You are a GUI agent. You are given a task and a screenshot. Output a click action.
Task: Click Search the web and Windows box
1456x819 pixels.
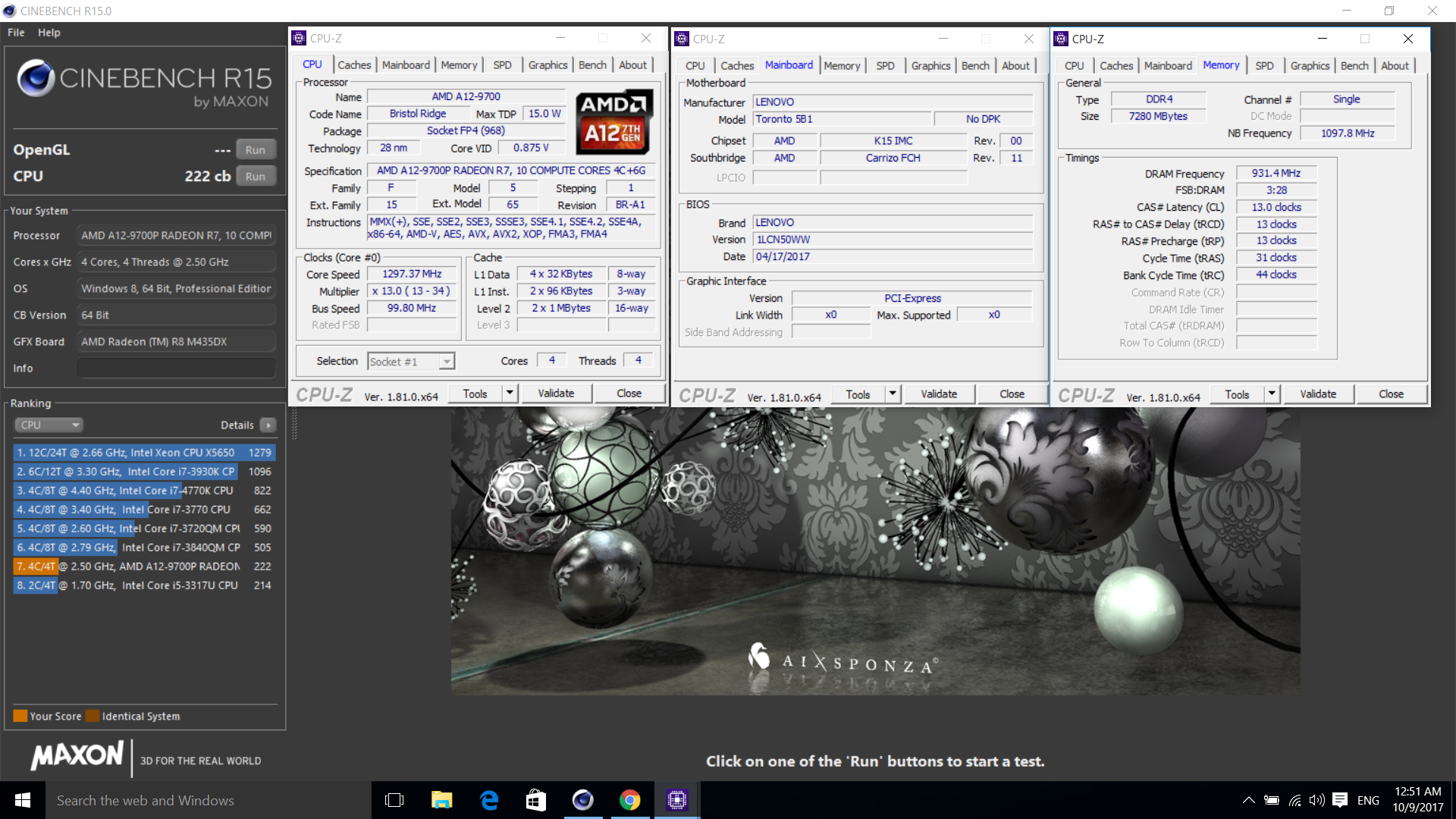click(x=209, y=800)
